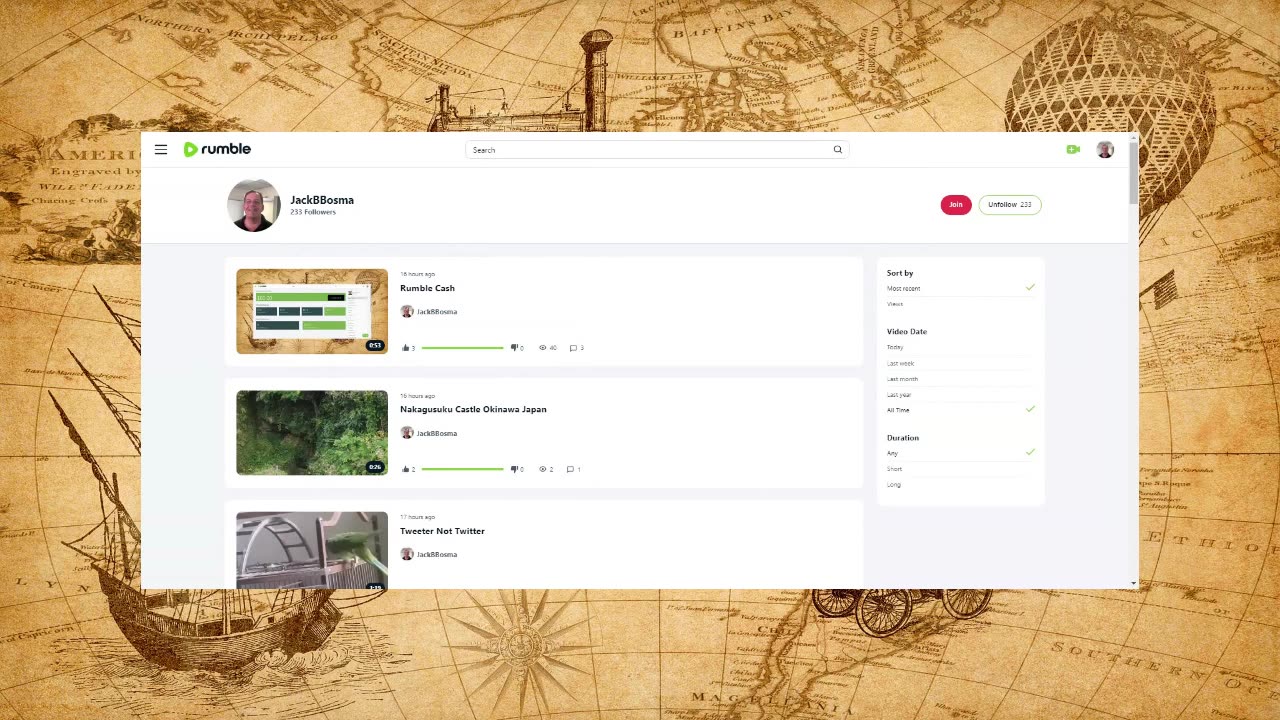Viewport: 1280px width, 720px height.
Task: Click thumbs down on Rumble Cash video
Action: tap(514, 348)
